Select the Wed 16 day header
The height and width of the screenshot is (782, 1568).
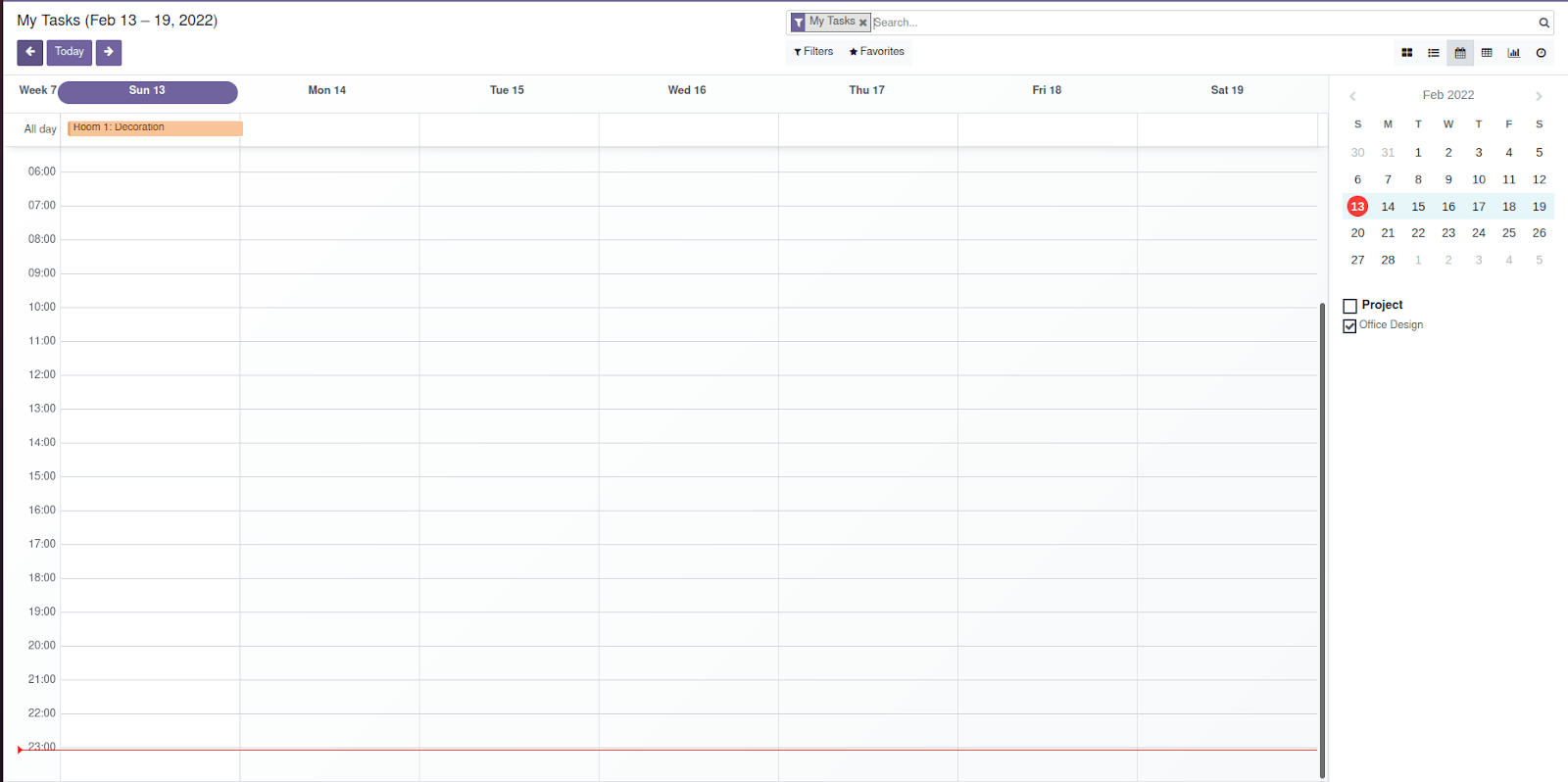click(687, 90)
